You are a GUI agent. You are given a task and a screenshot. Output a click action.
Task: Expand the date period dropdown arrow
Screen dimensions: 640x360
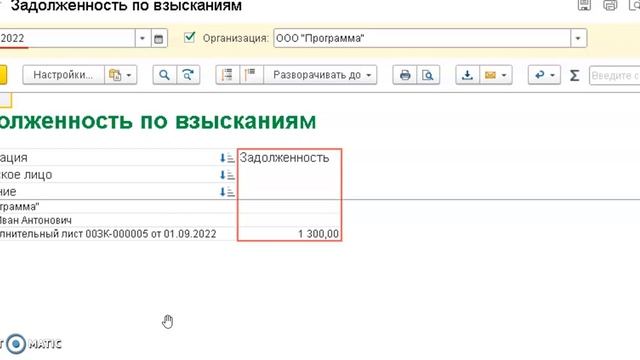click(x=142, y=38)
